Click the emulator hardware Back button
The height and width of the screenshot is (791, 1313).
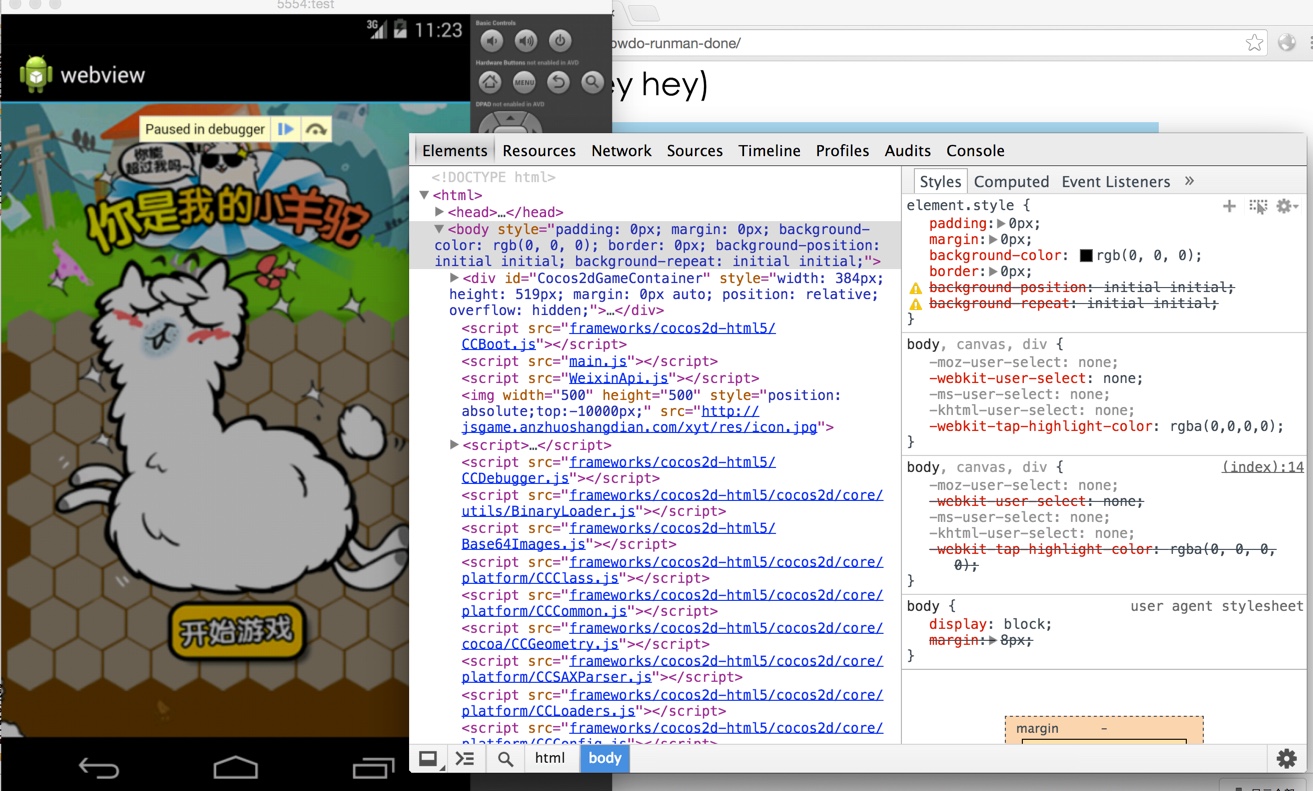click(x=558, y=83)
